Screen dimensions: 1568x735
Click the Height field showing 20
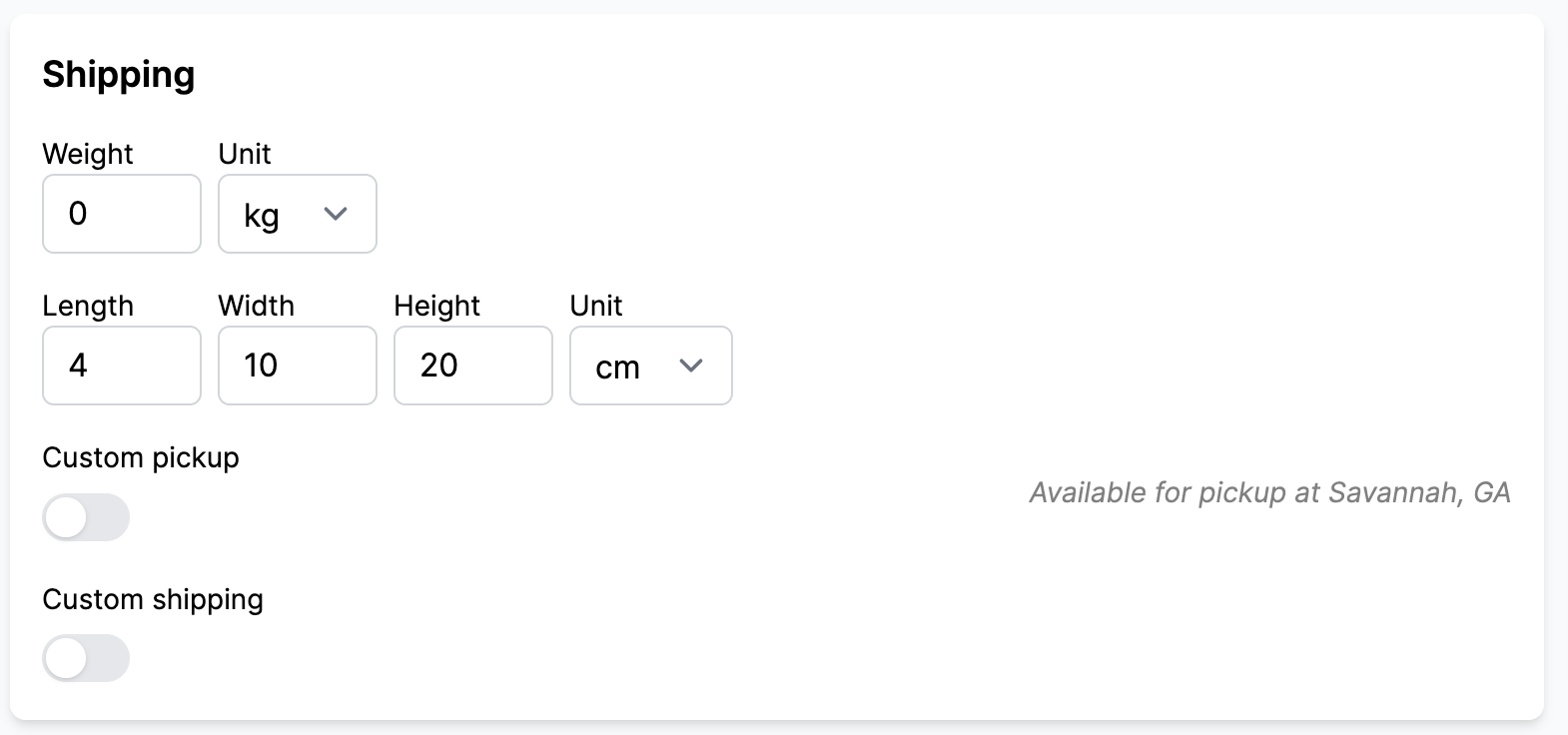coord(472,367)
